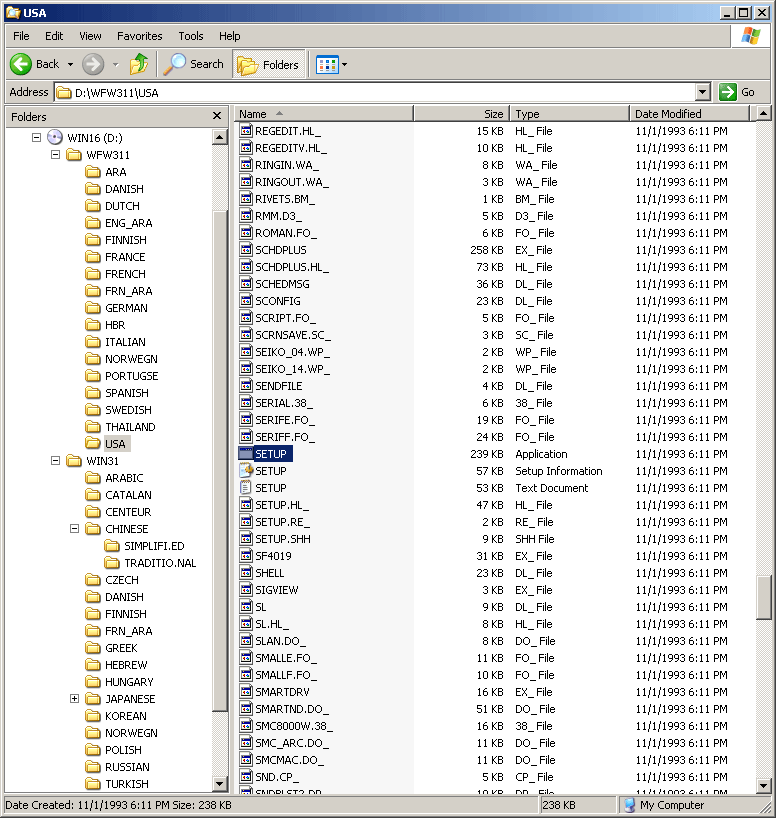This screenshot has height=818, width=776.
Task: Select the SETUP Setup Information file icon
Action: click(246, 471)
